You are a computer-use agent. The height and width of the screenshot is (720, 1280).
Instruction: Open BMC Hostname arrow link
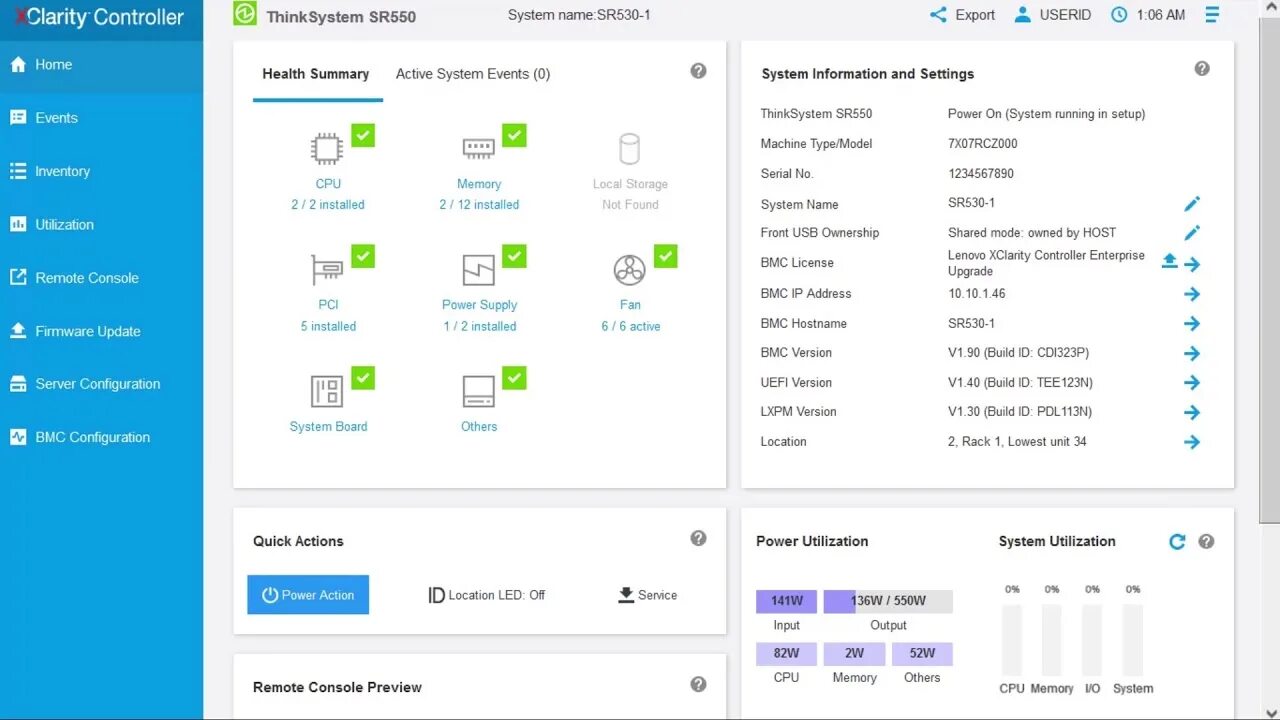point(1192,324)
